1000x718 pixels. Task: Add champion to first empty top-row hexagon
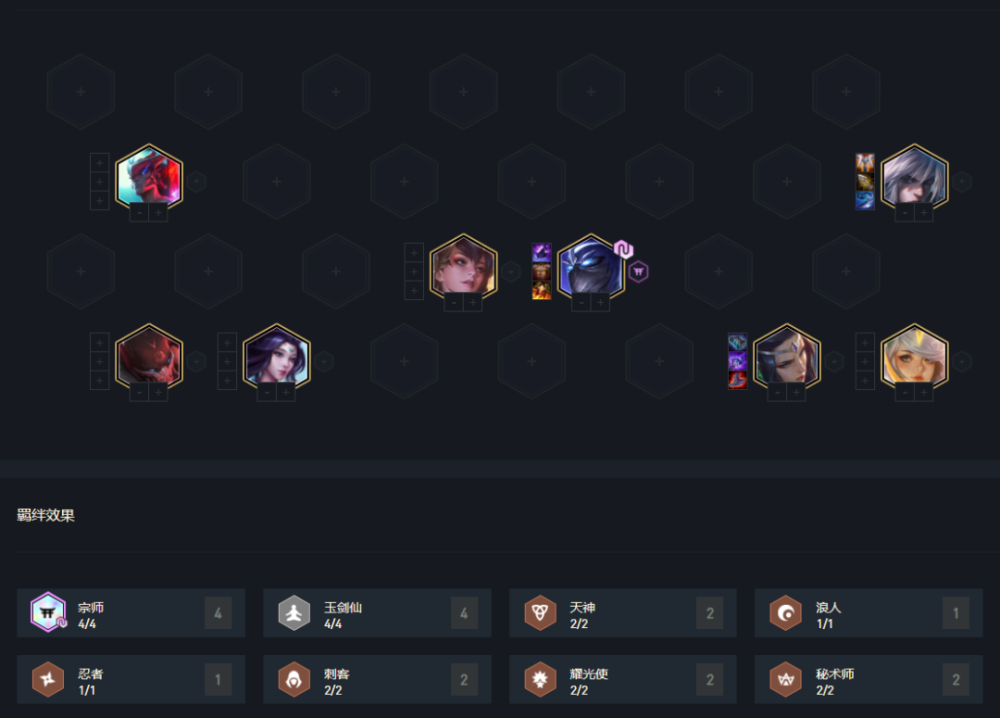pos(81,92)
